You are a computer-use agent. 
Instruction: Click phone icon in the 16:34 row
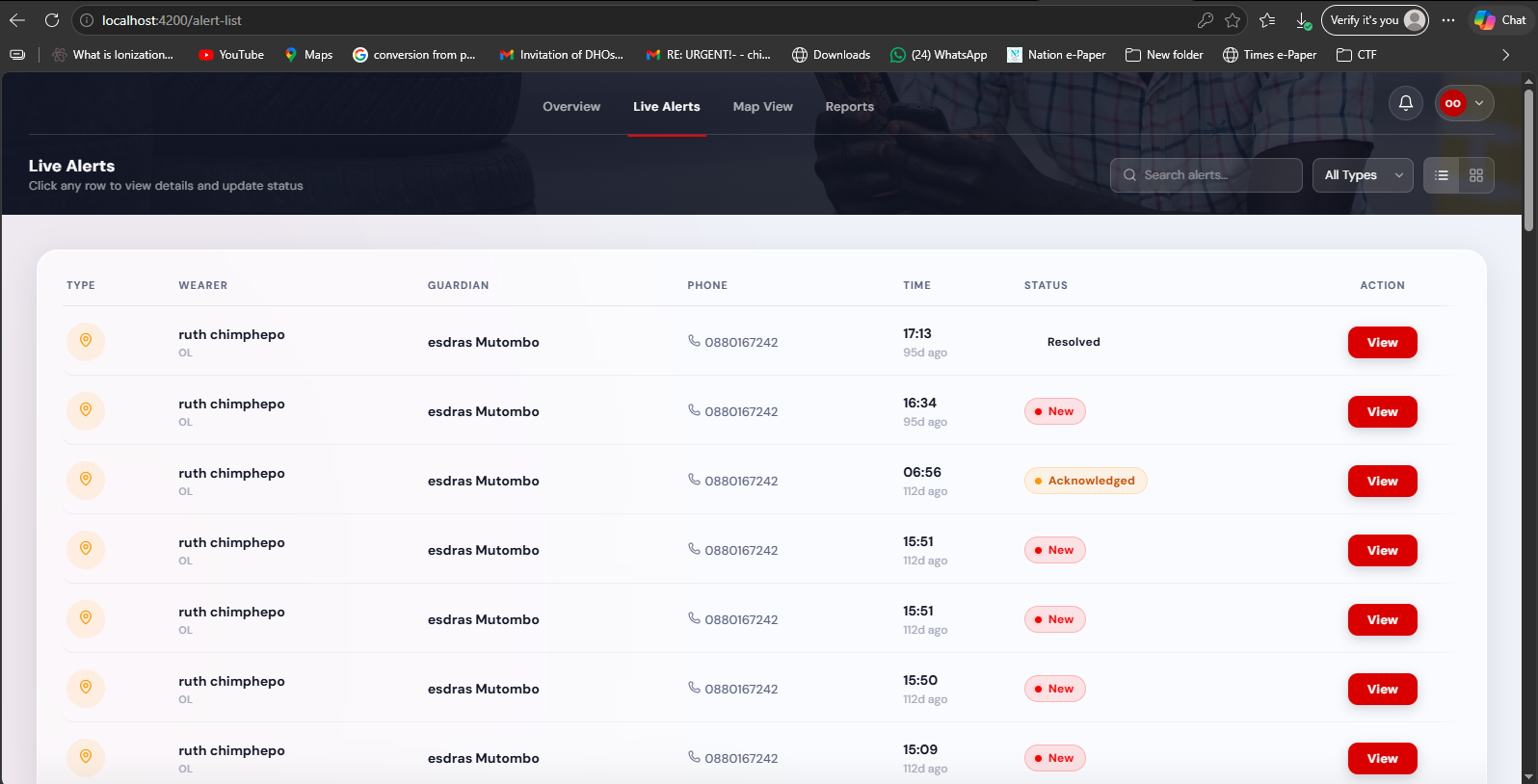tap(694, 410)
